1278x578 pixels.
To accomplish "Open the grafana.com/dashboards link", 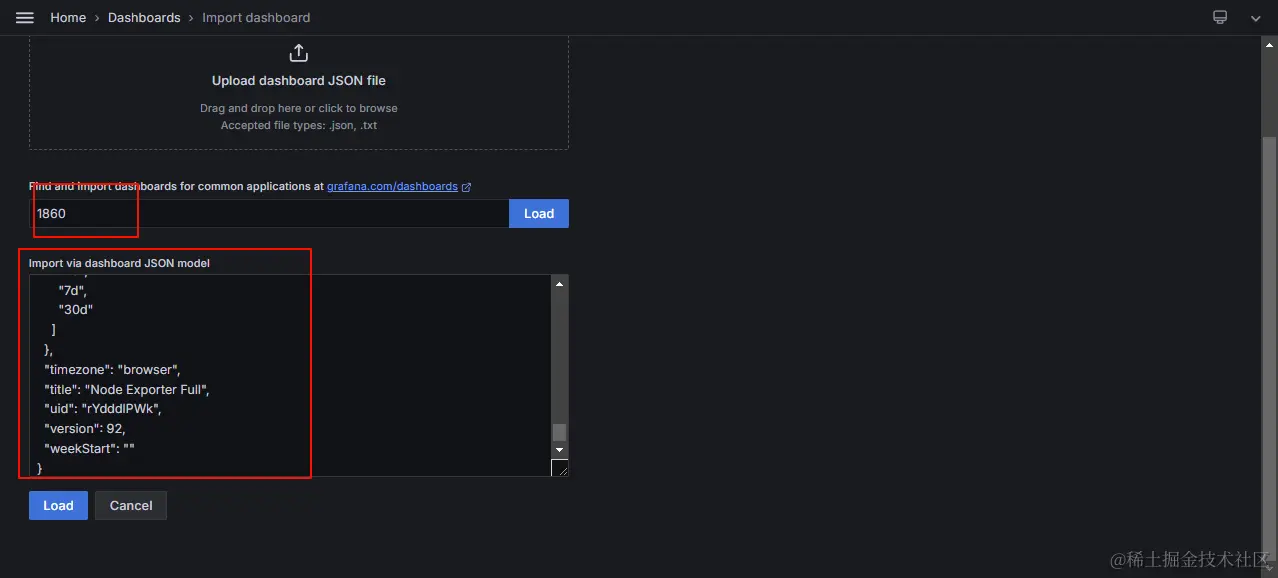I will coord(392,187).
